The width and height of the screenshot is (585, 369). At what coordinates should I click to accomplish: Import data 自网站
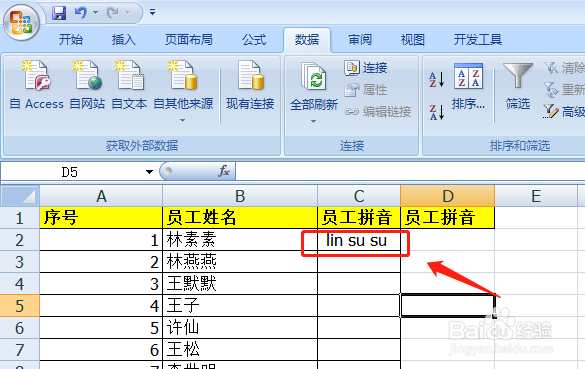[87, 85]
